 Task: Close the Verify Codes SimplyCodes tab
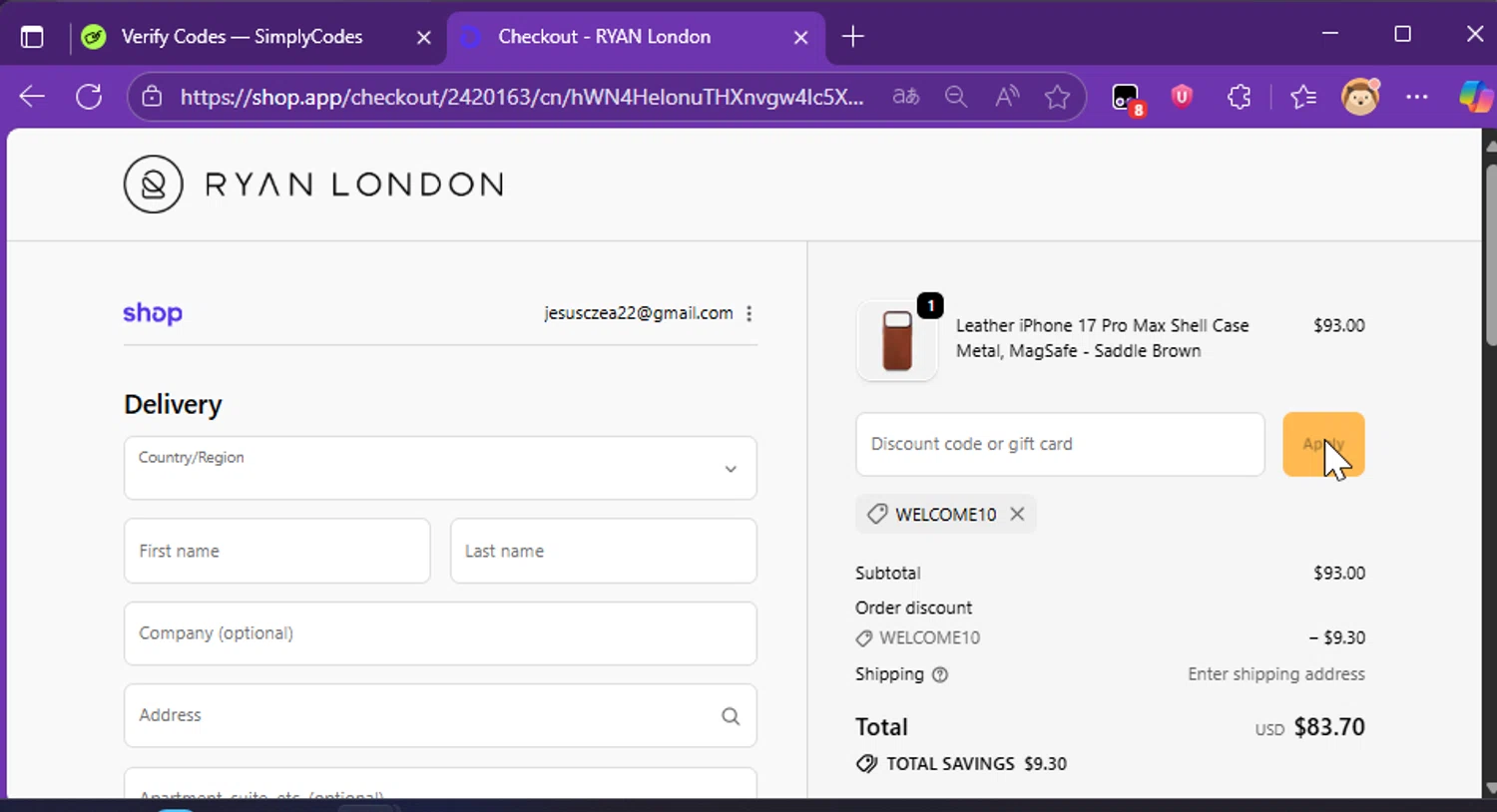tap(424, 37)
